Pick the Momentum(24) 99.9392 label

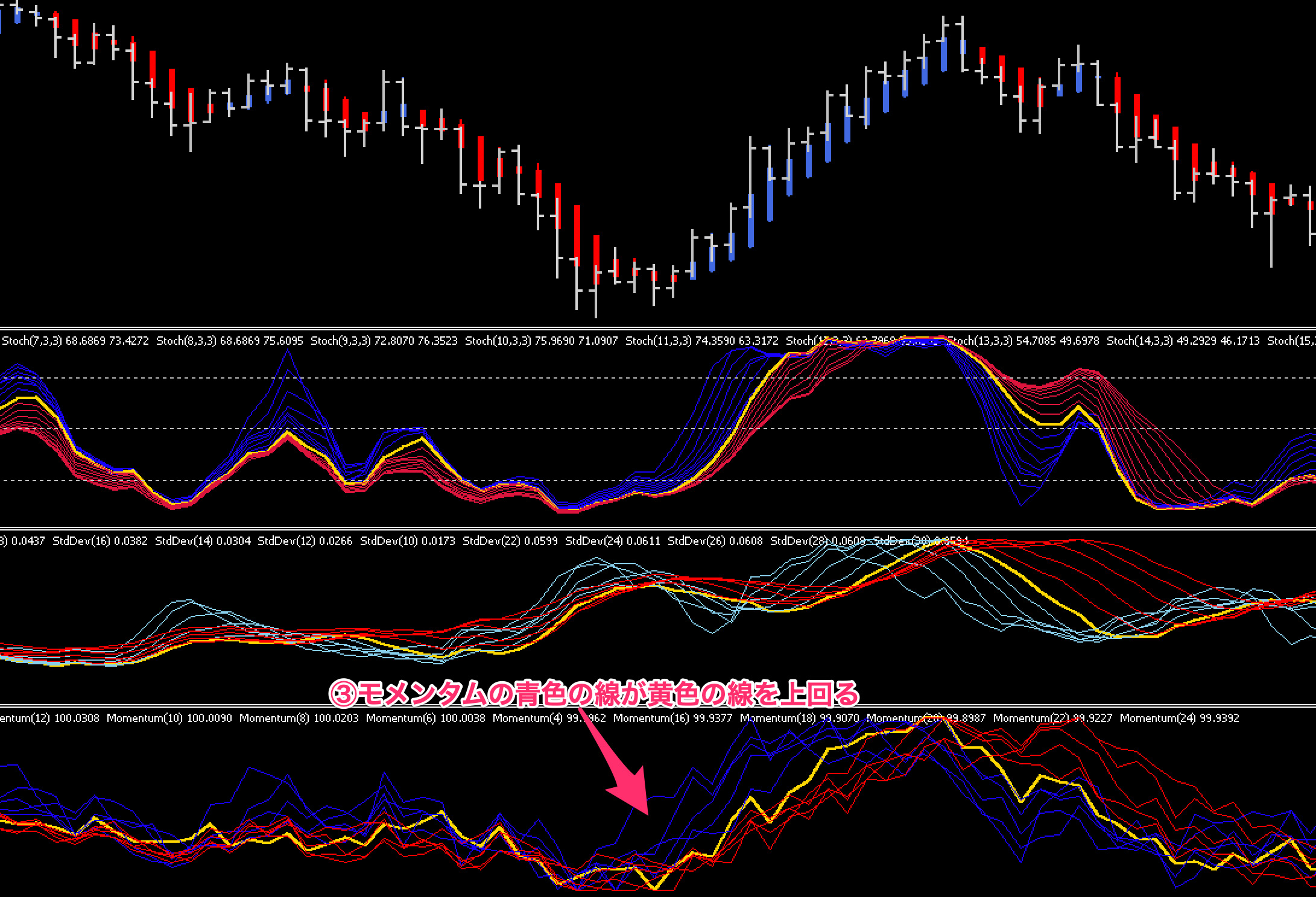(x=1180, y=718)
